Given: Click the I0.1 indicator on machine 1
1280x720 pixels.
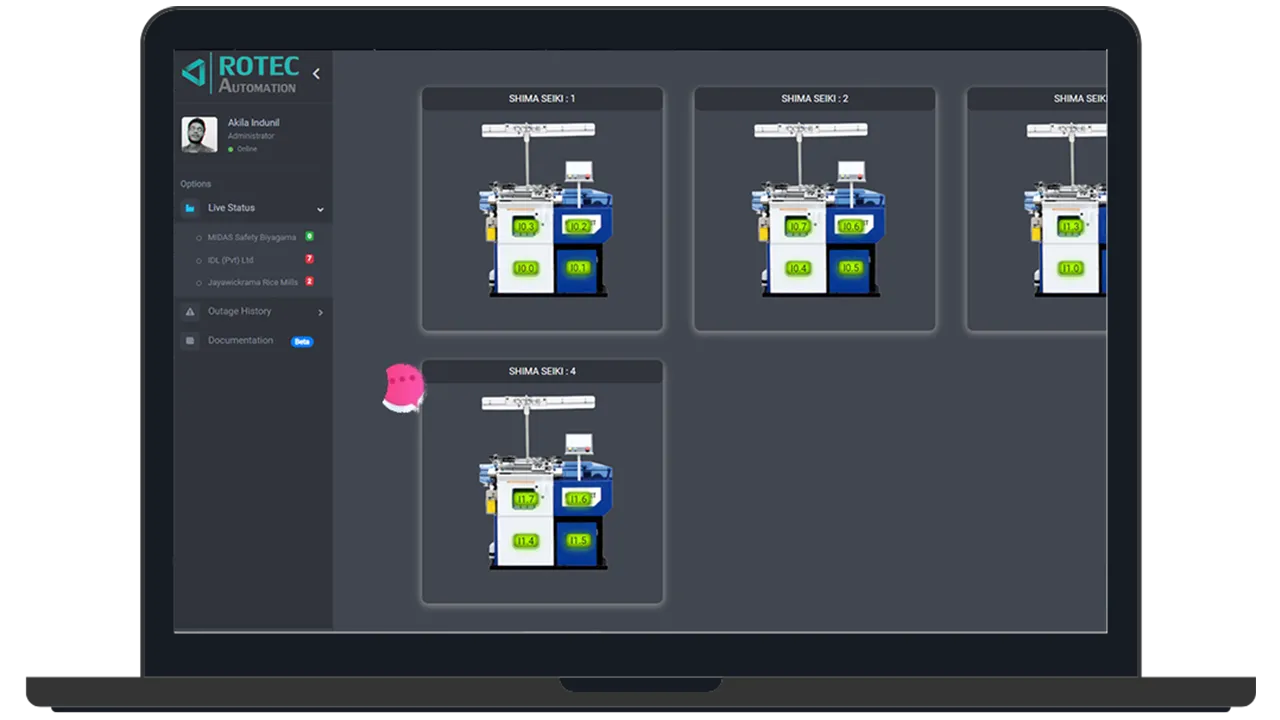Looking at the screenshot, I should click(578, 268).
